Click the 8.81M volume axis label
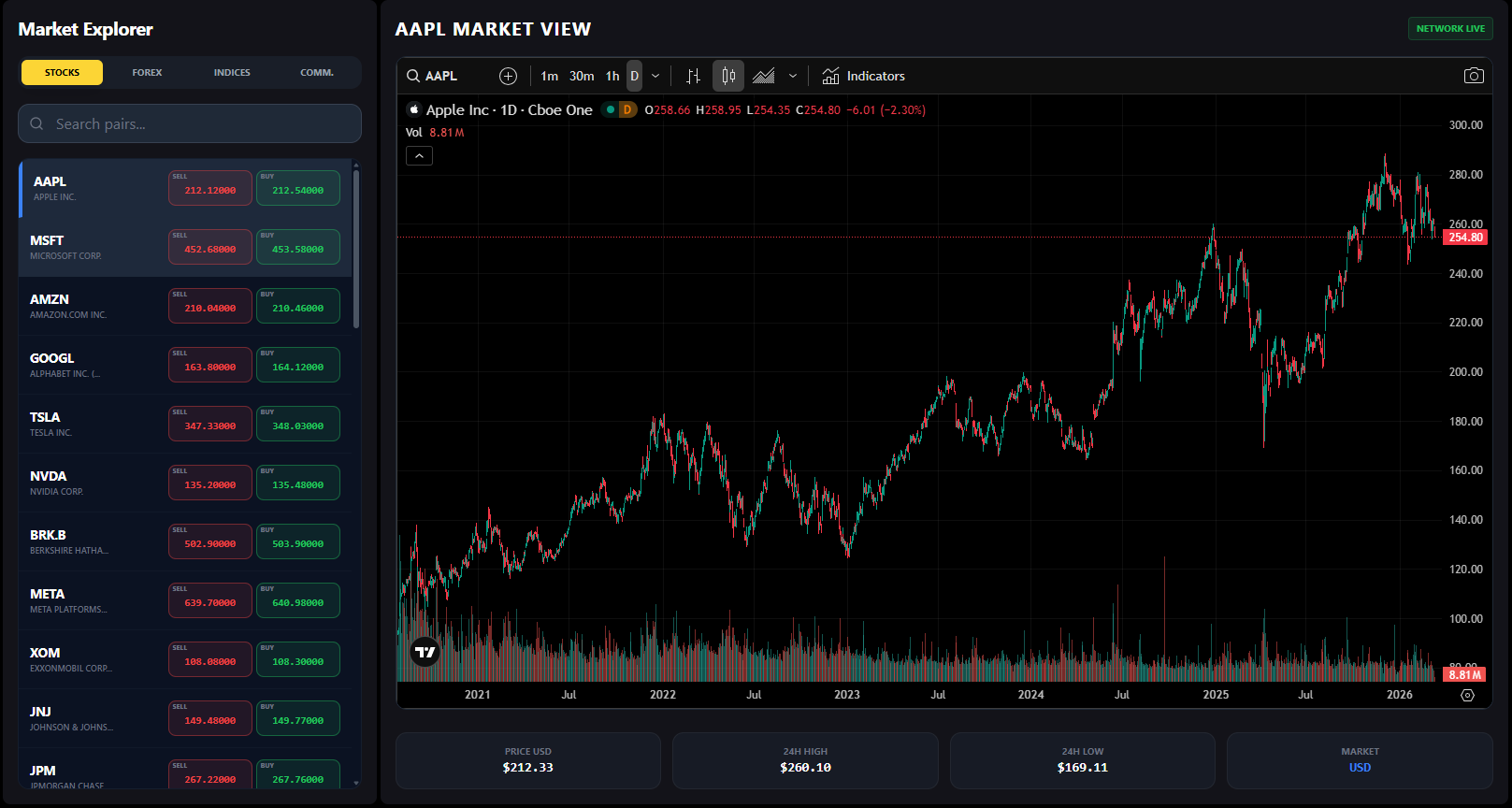The width and height of the screenshot is (1512, 808). (x=1465, y=674)
